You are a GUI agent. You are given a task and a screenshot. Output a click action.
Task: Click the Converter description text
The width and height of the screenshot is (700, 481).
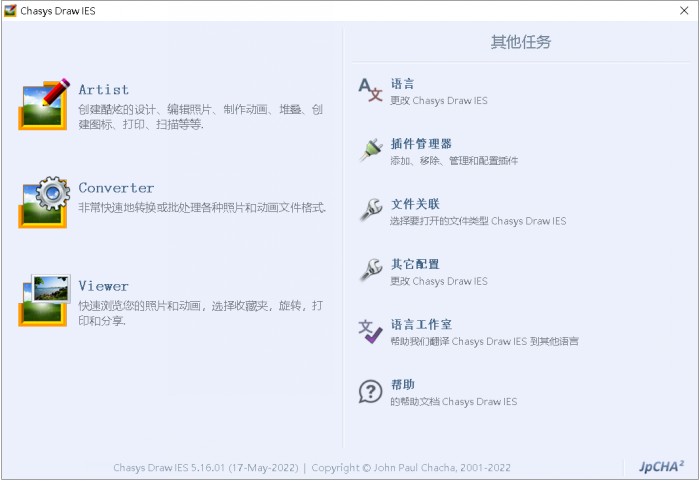[x=202, y=208]
